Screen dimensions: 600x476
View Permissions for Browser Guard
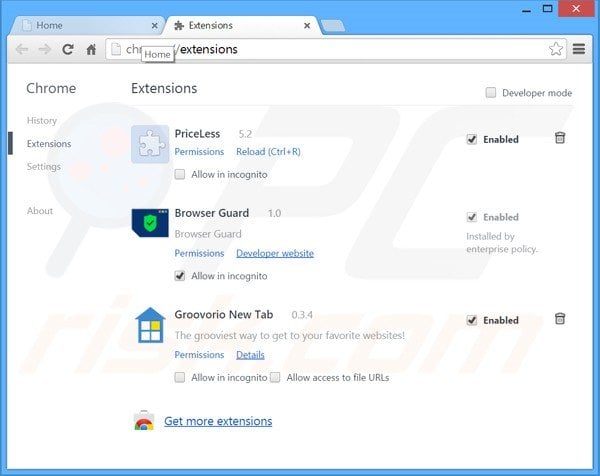(199, 253)
